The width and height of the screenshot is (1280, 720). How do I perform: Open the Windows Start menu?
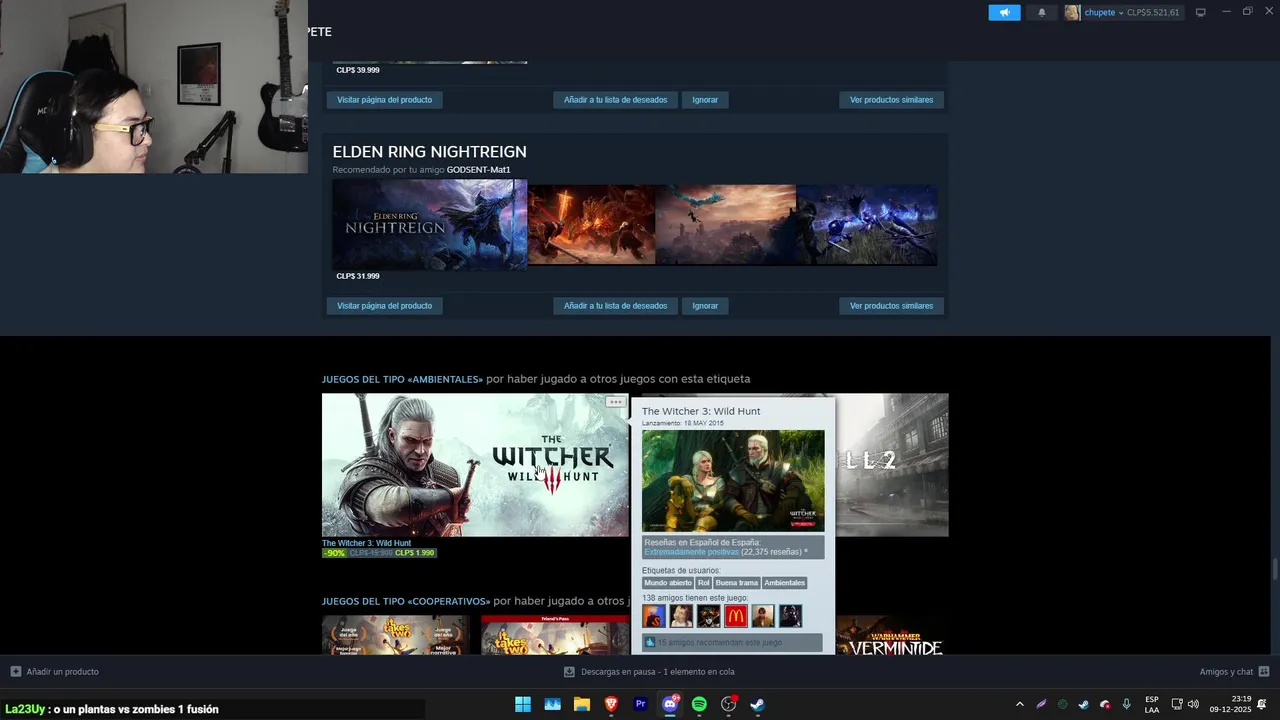pyautogui.click(x=523, y=704)
